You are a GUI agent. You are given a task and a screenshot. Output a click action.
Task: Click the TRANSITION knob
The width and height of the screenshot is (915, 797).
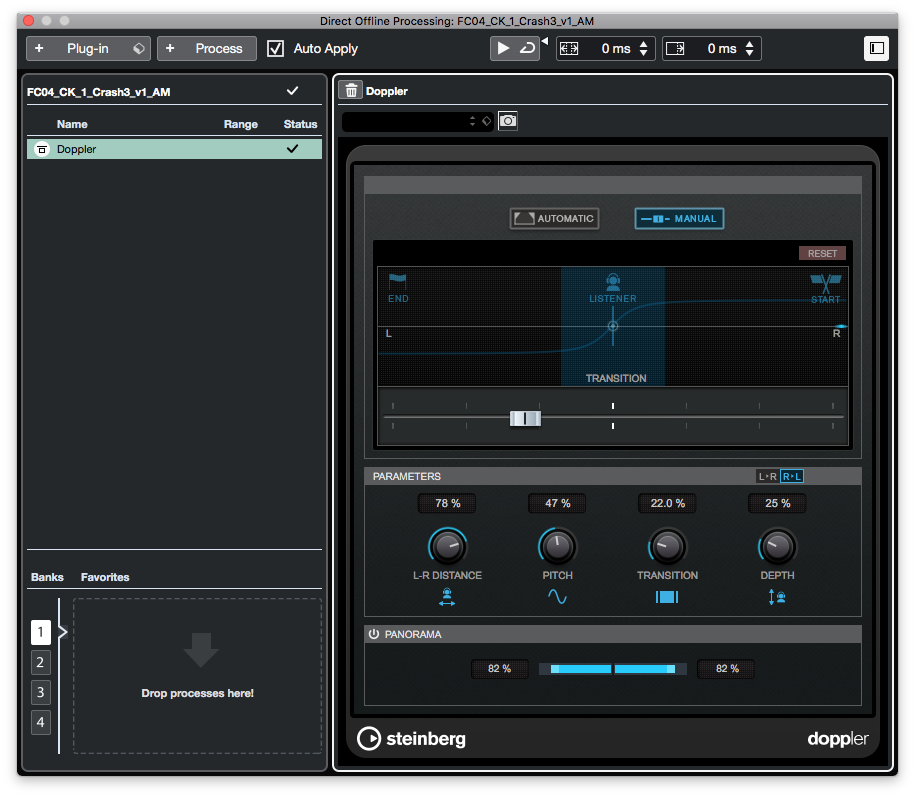[668, 547]
